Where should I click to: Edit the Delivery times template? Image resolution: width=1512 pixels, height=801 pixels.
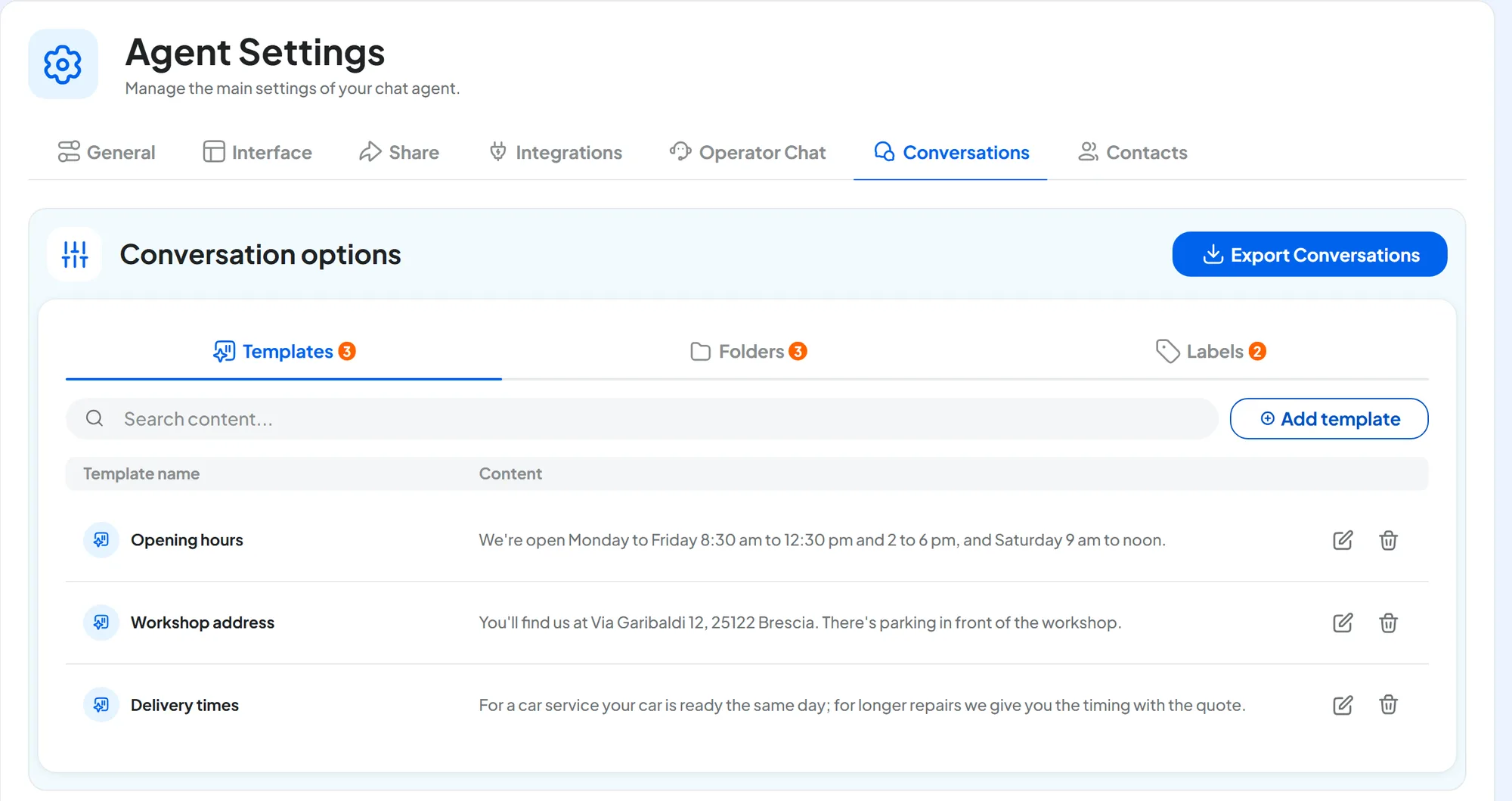[1343, 705]
